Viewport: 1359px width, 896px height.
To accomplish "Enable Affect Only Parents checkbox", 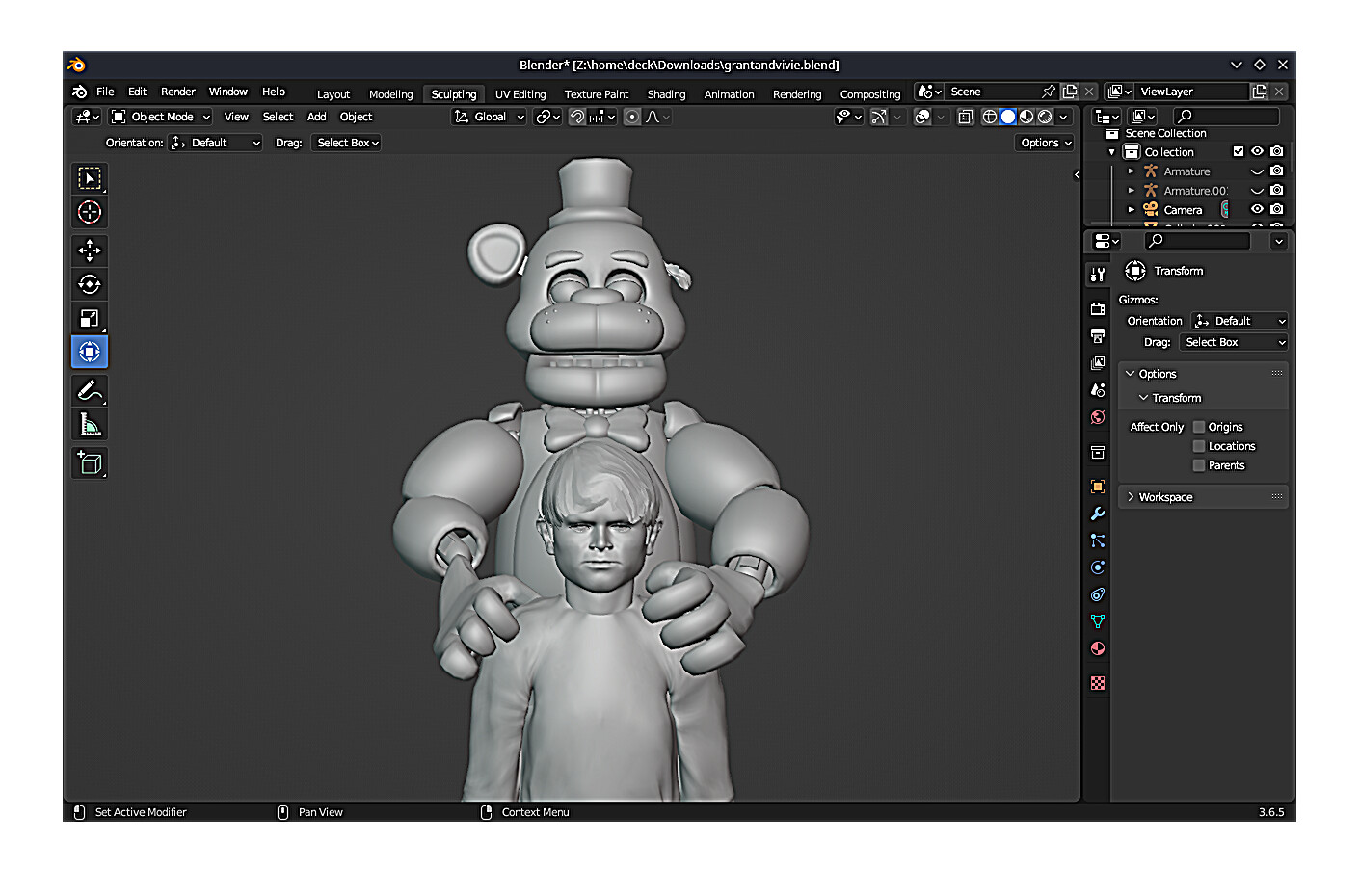I will [1199, 465].
